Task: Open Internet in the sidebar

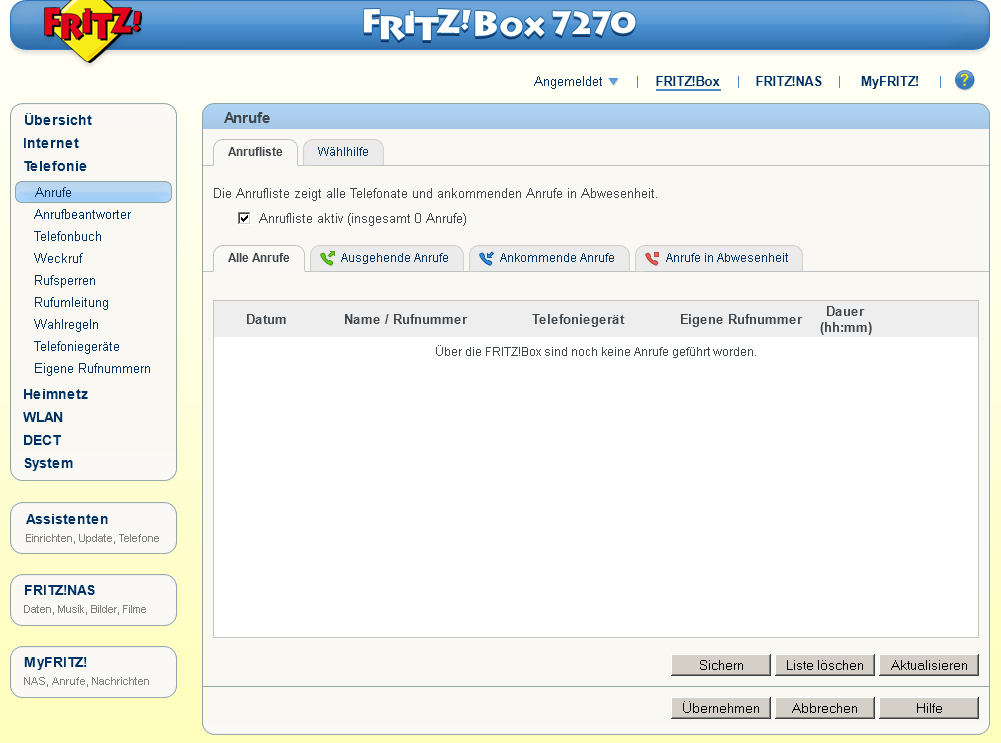Action: 51,143
